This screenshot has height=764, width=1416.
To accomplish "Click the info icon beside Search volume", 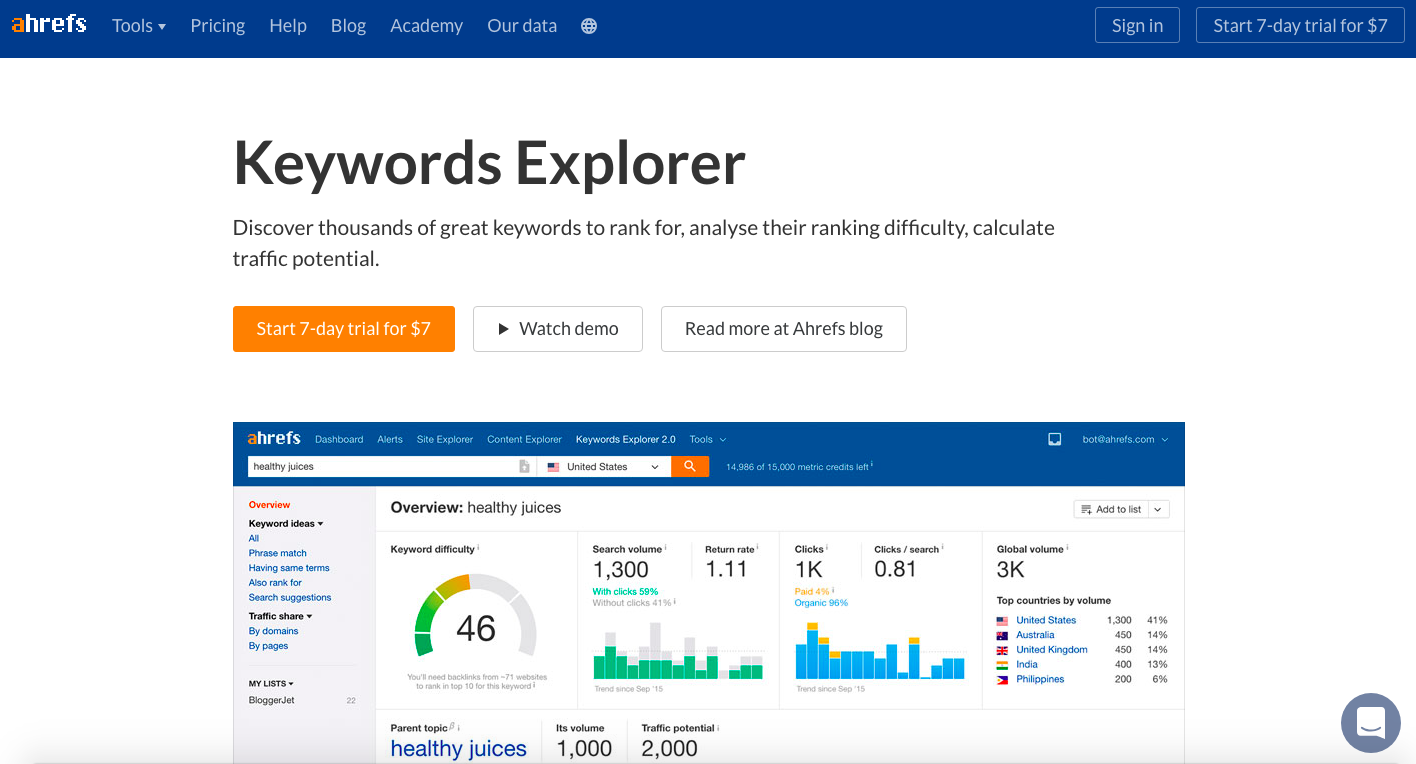I will coord(666,548).
